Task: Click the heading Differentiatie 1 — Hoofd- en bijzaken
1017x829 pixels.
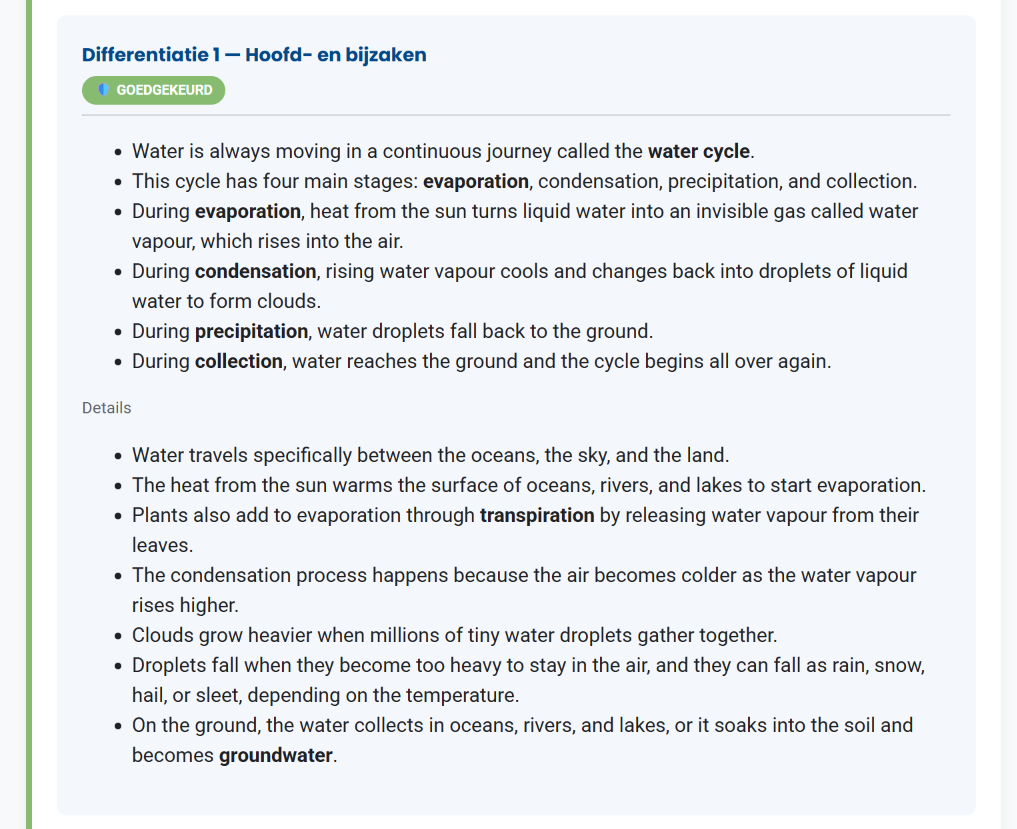Action: pos(254,54)
